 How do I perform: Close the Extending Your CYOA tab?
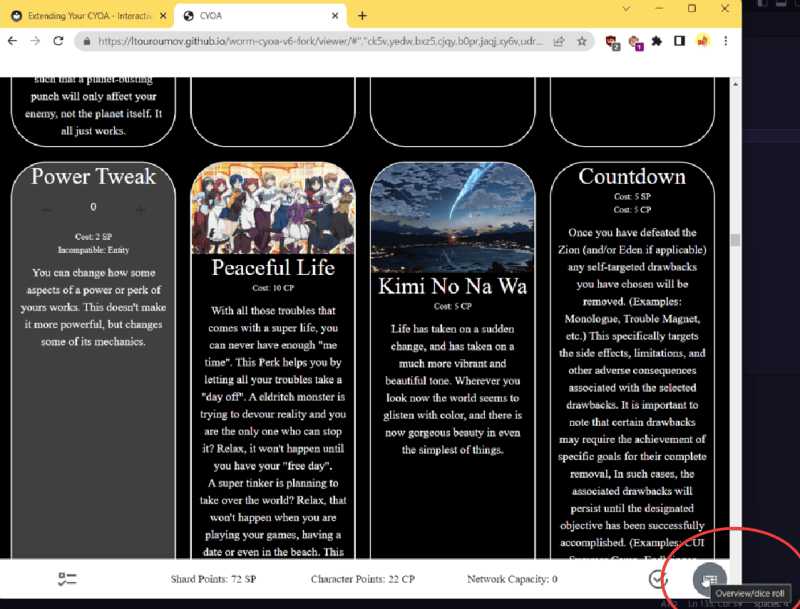tap(163, 16)
